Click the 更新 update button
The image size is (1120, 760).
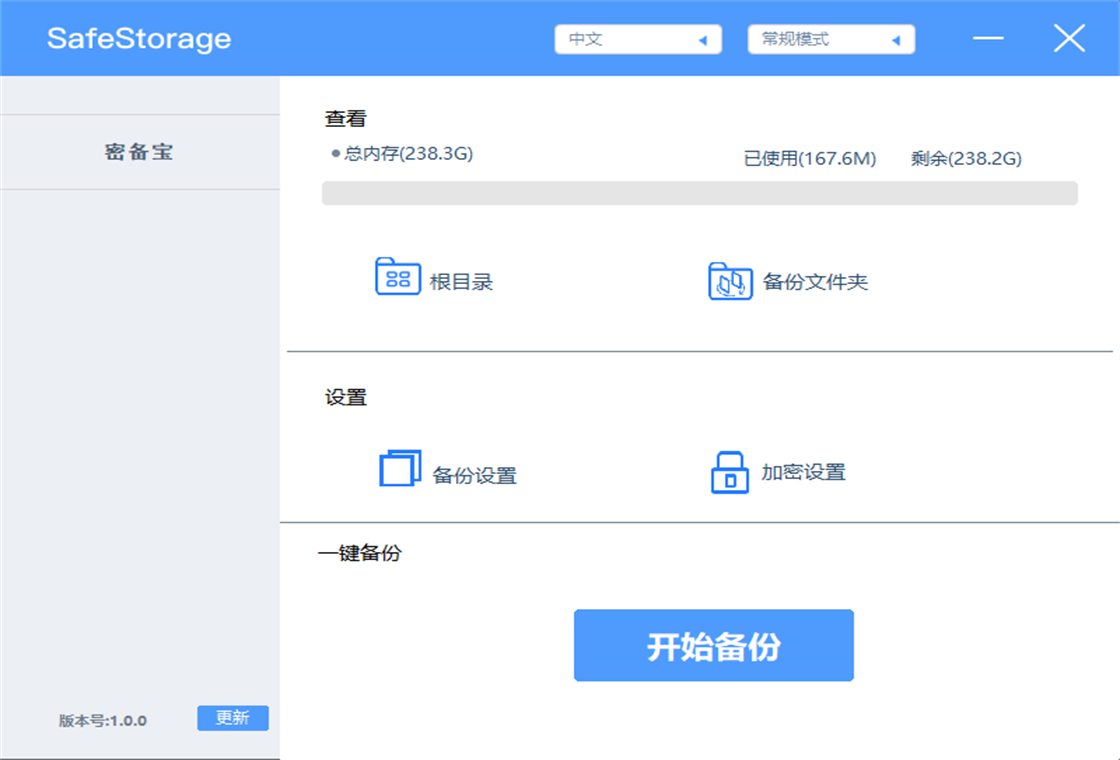coord(233,718)
